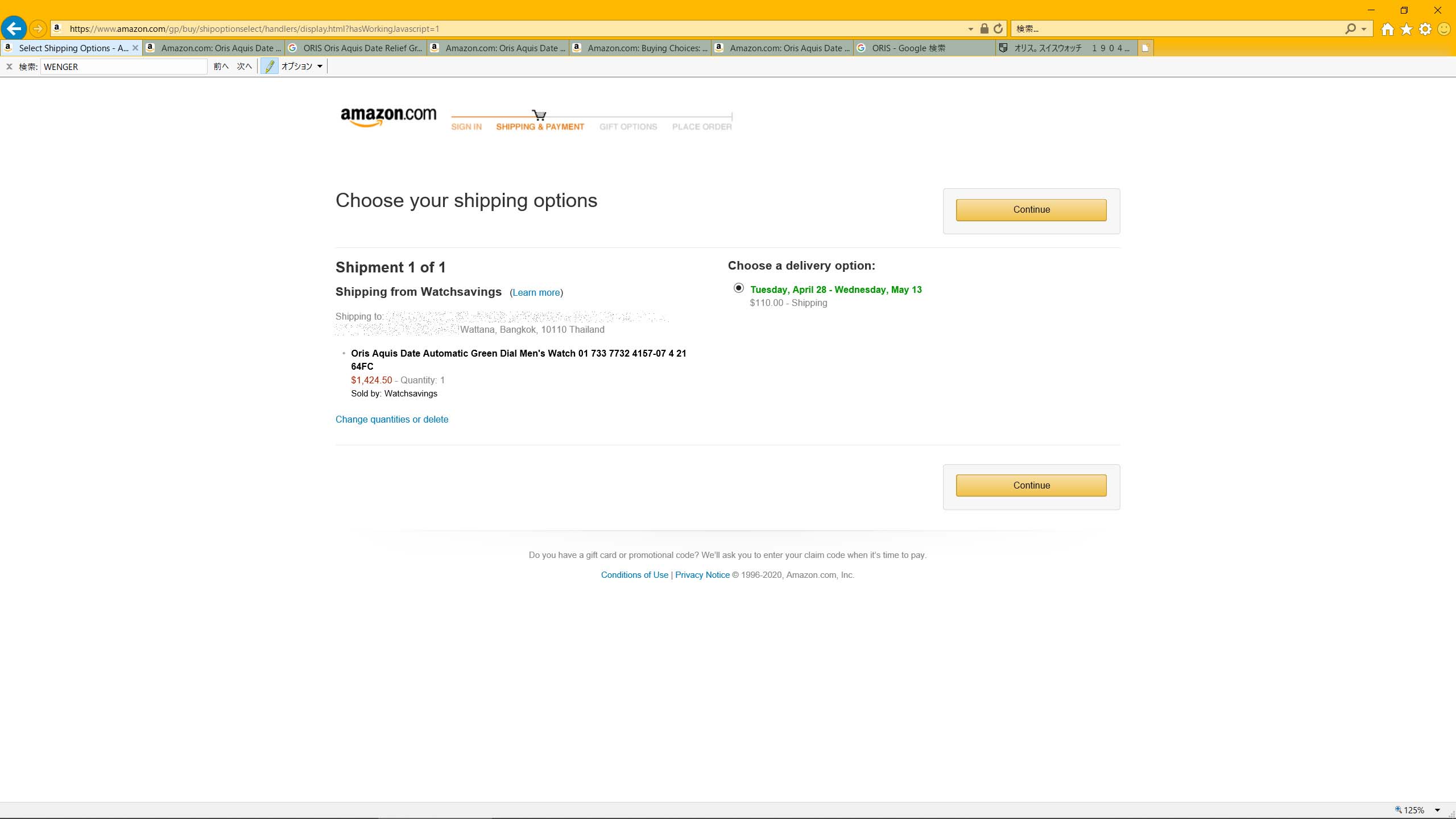Open the Learn more link for Watchsavings
This screenshot has height=819, width=1456.
point(536,292)
